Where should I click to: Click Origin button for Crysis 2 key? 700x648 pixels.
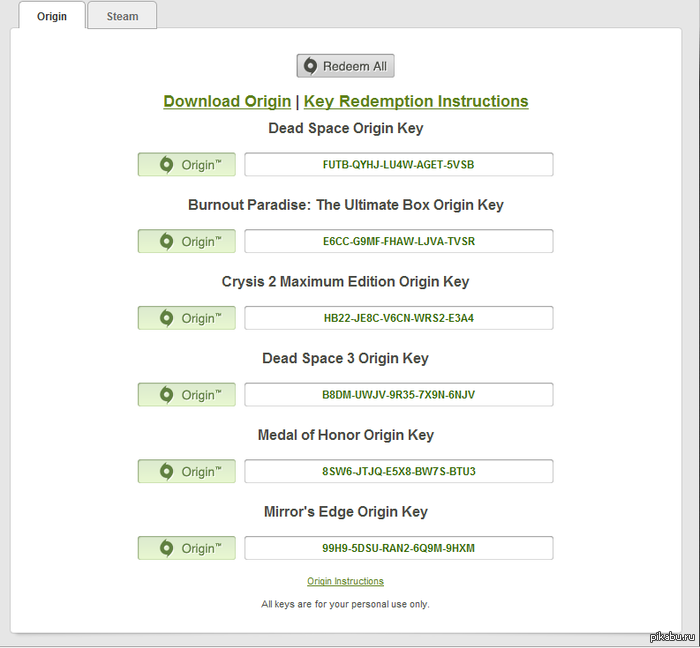point(187,318)
